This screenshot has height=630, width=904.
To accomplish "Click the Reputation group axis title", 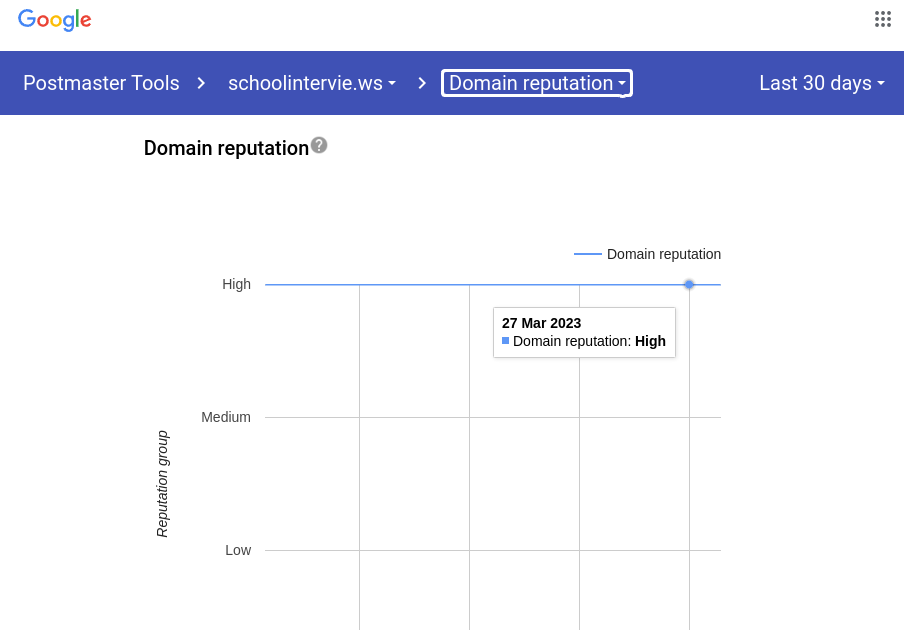I will pyautogui.click(x=162, y=484).
